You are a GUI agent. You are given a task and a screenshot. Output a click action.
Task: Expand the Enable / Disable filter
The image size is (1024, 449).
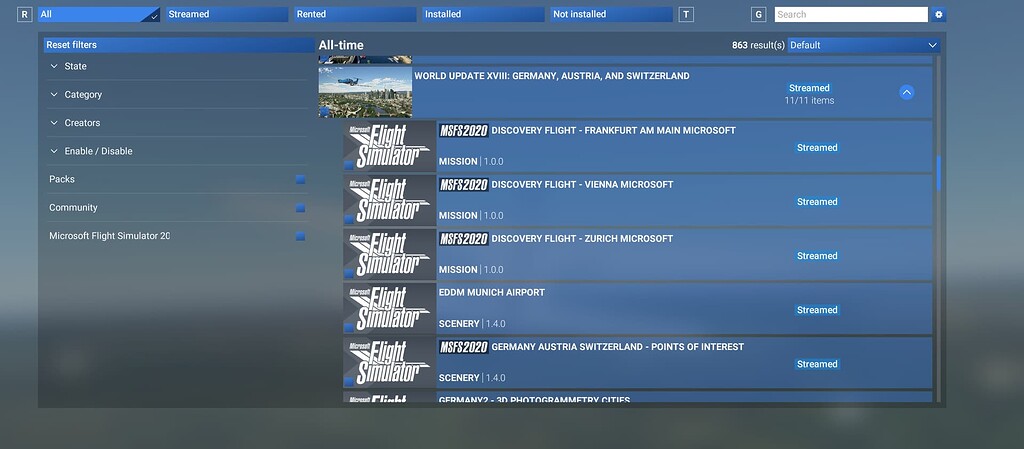point(177,151)
